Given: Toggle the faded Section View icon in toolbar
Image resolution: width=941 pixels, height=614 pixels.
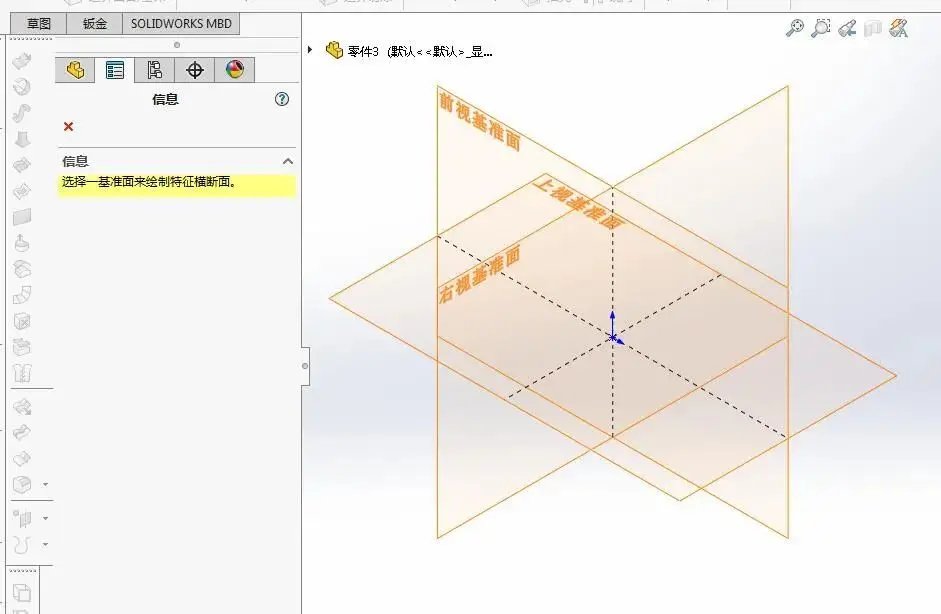Looking at the screenshot, I should point(870,29).
